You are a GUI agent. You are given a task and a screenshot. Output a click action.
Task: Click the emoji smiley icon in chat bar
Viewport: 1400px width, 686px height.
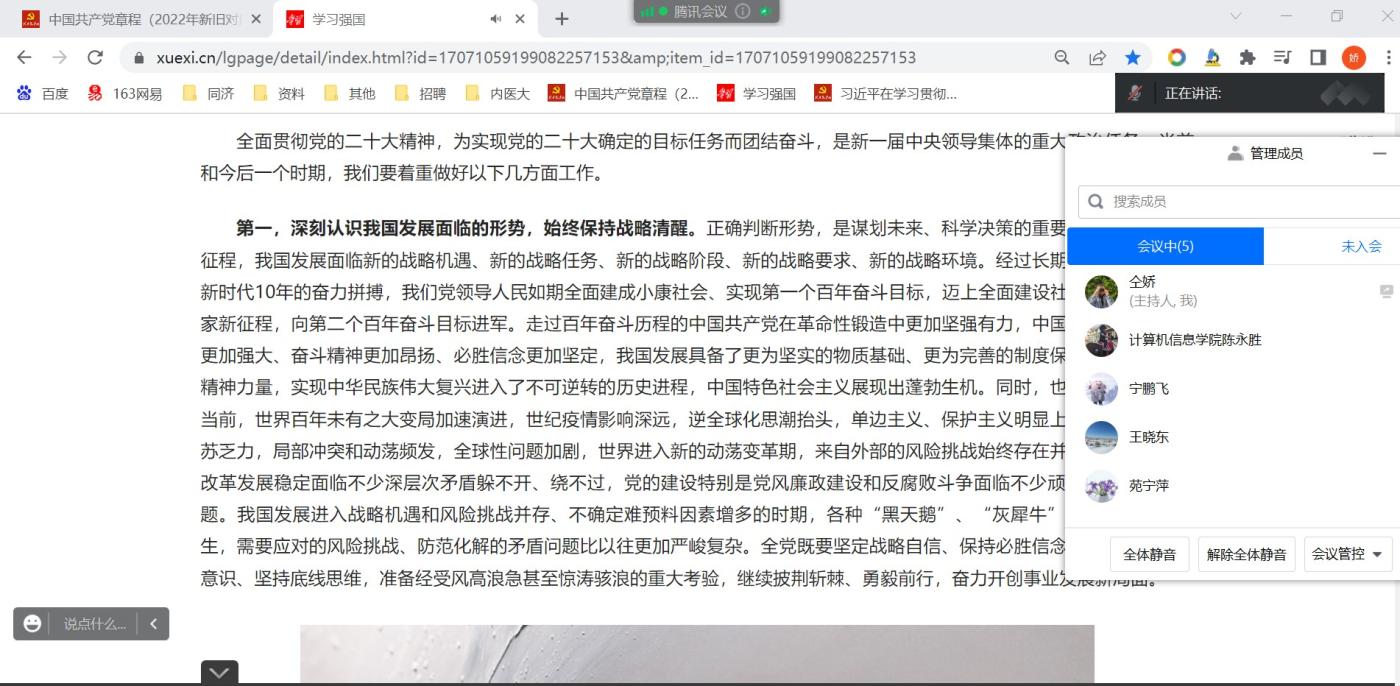(33, 624)
